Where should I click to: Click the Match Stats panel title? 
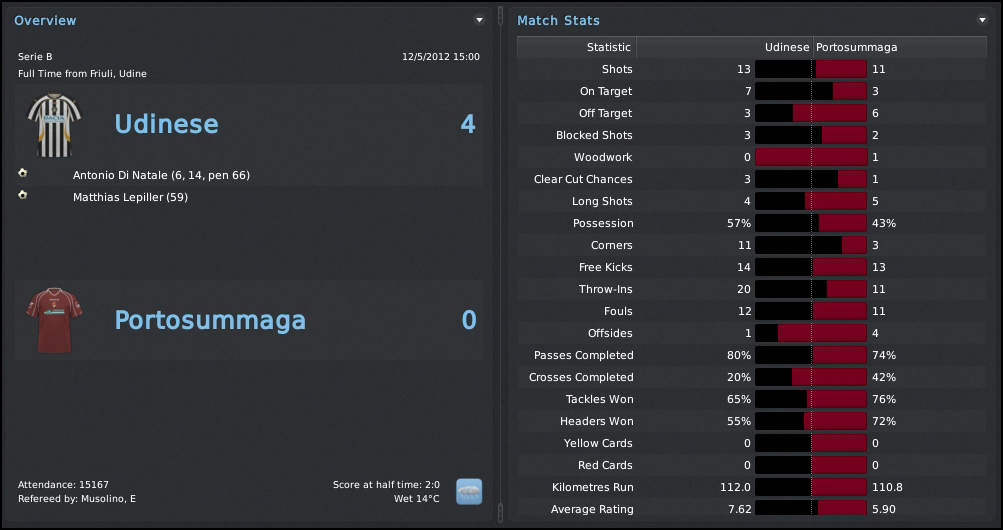click(x=558, y=20)
